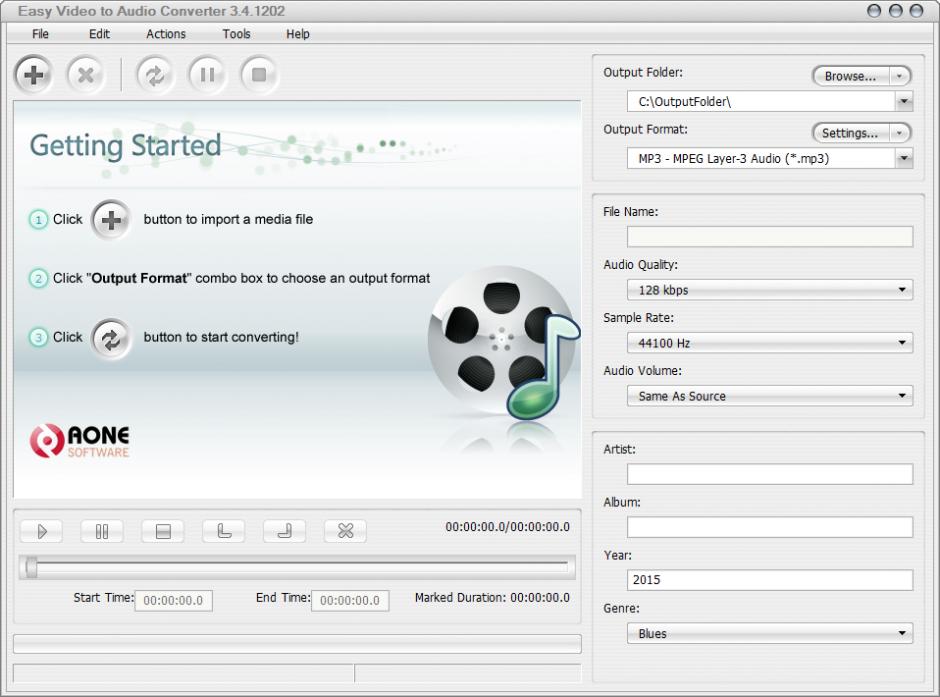
Task: Pause the media preview player
Action: [102, 531]
